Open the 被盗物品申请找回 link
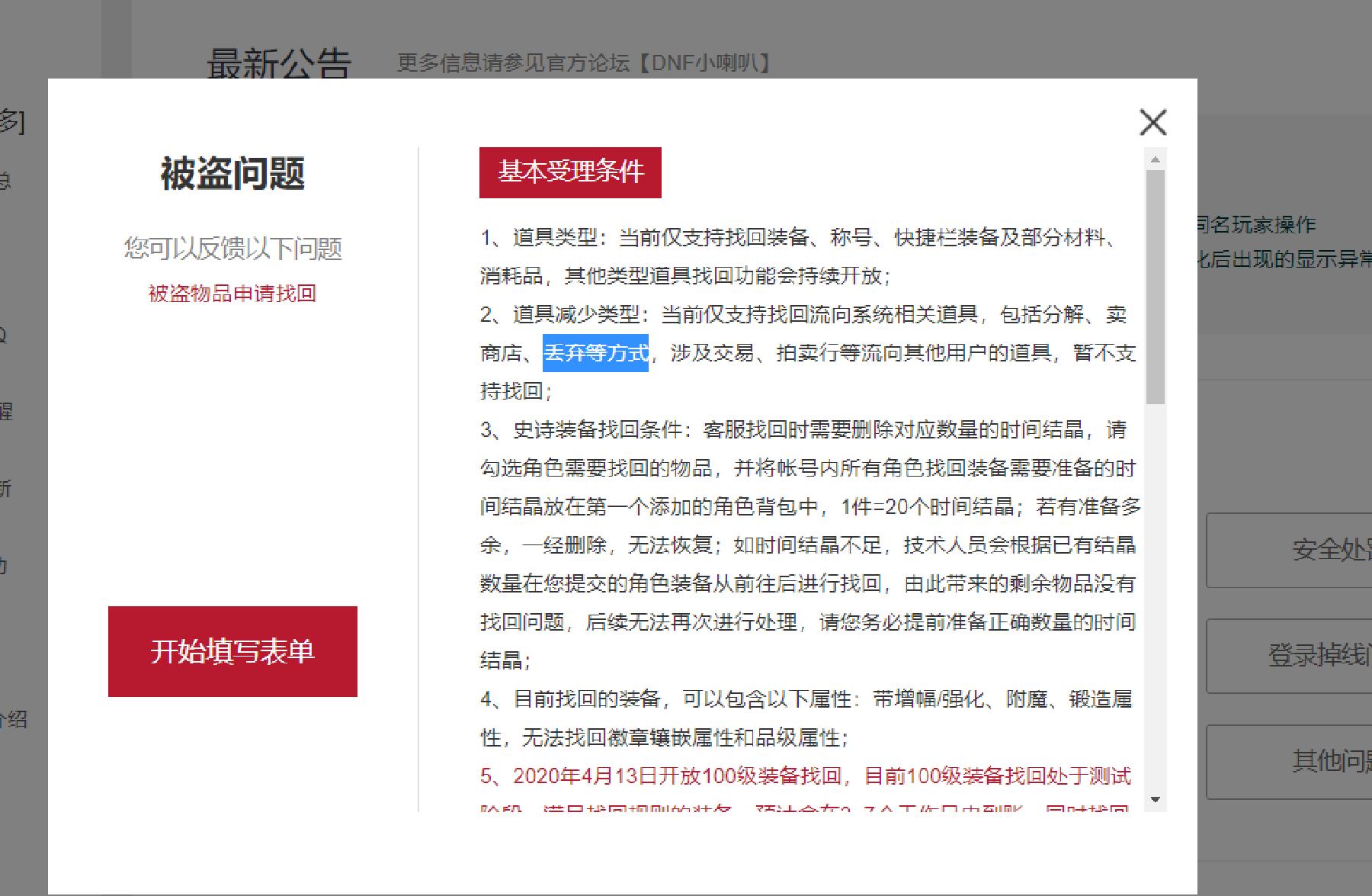 pos(233,294)
